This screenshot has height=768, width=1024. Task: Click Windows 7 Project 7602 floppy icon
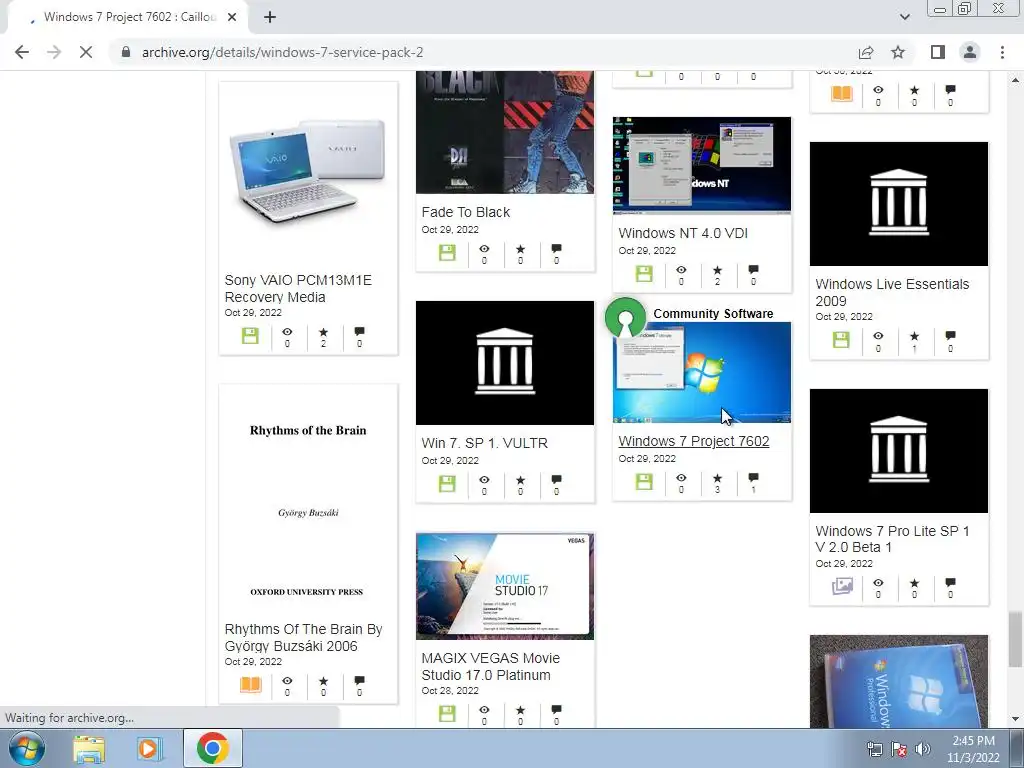(644, 481)
